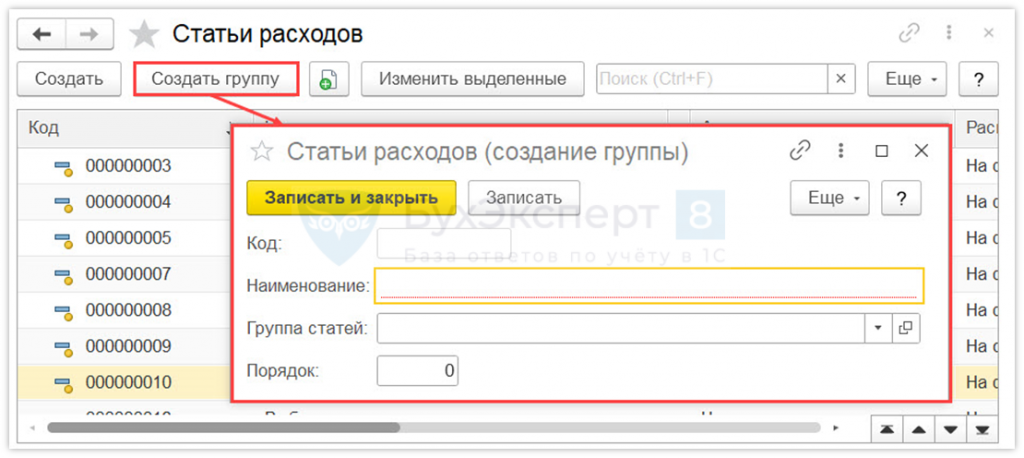This screenshot has width=1024, height=458.
Task: Click the forward navigation arrow
Action: [89, 34]
